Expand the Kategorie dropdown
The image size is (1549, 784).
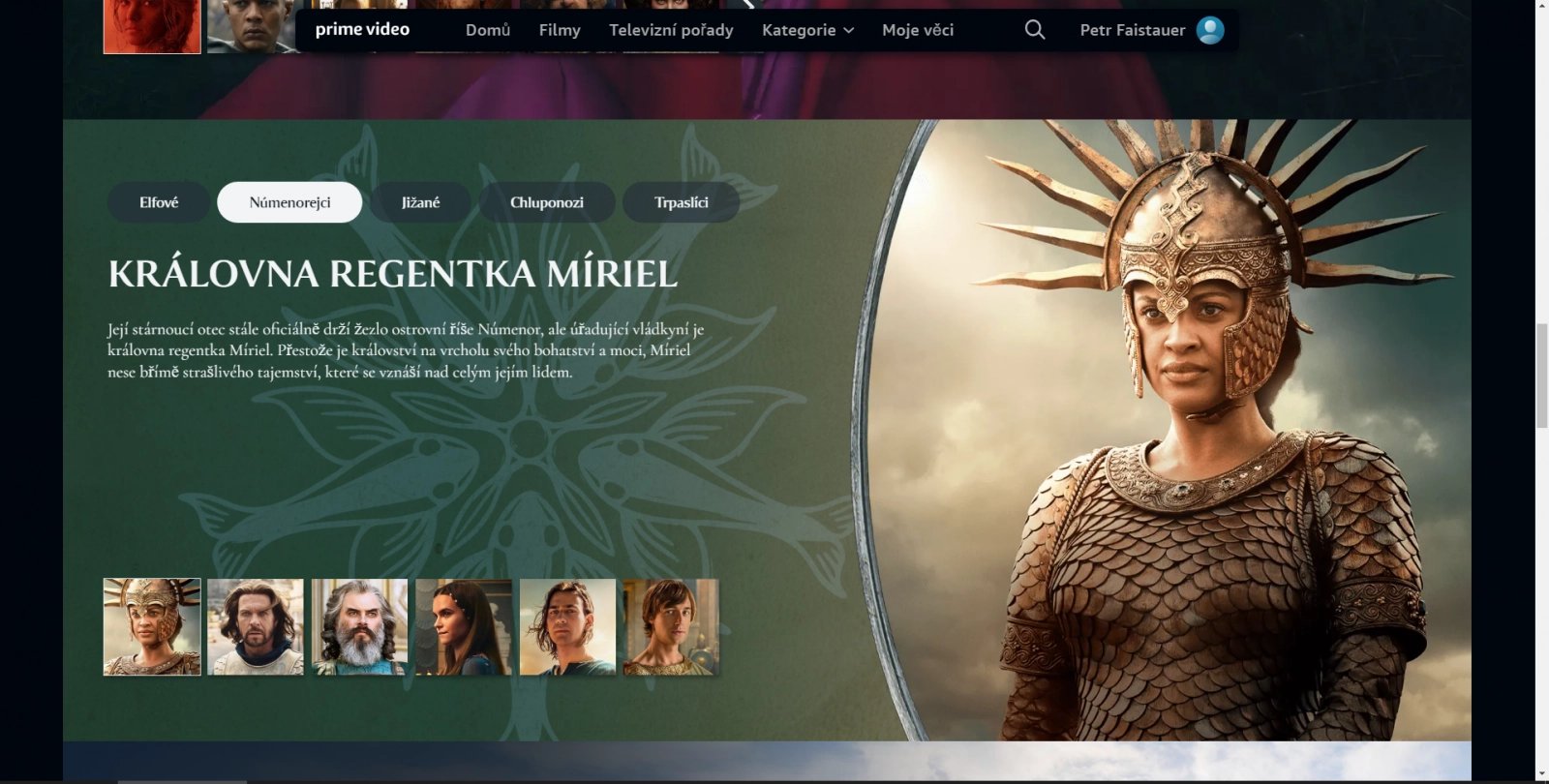[807, 30]
